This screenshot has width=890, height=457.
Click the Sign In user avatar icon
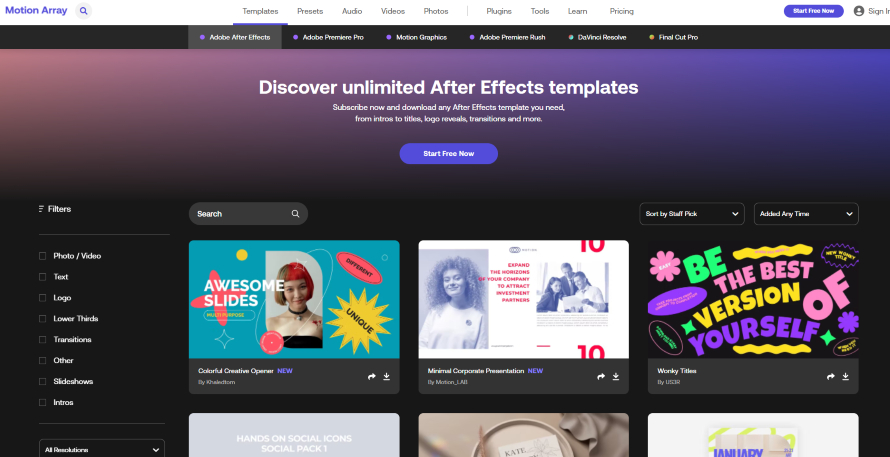click(x=859, y=11)
